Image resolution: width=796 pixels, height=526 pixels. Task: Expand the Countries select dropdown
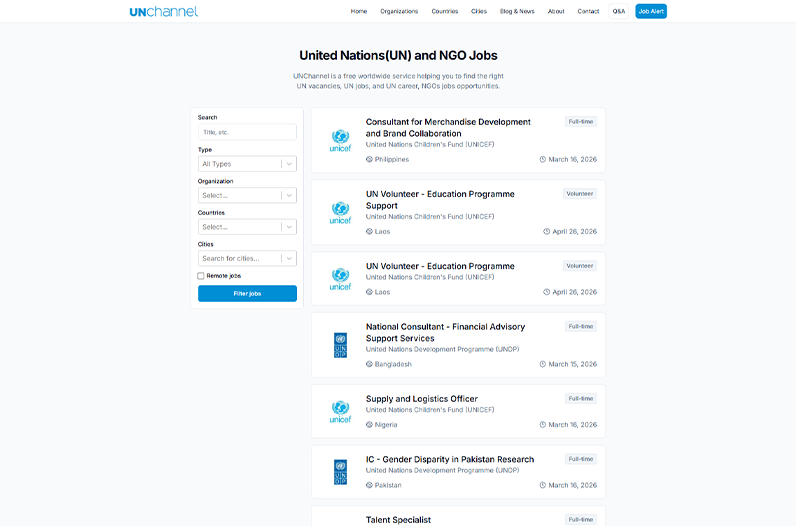tap(247, 227)
